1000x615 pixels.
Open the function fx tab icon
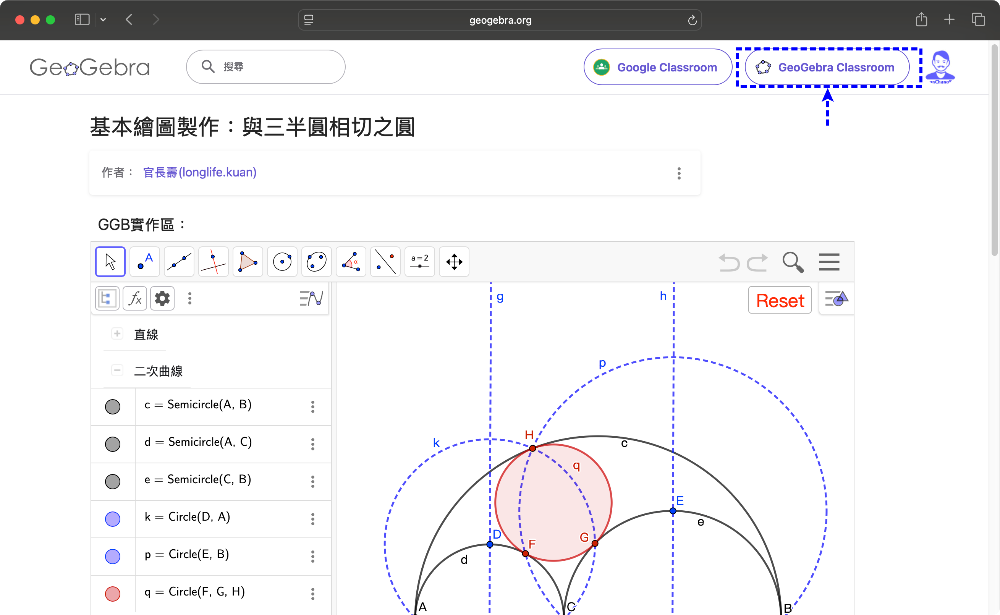tap(135, 299)
